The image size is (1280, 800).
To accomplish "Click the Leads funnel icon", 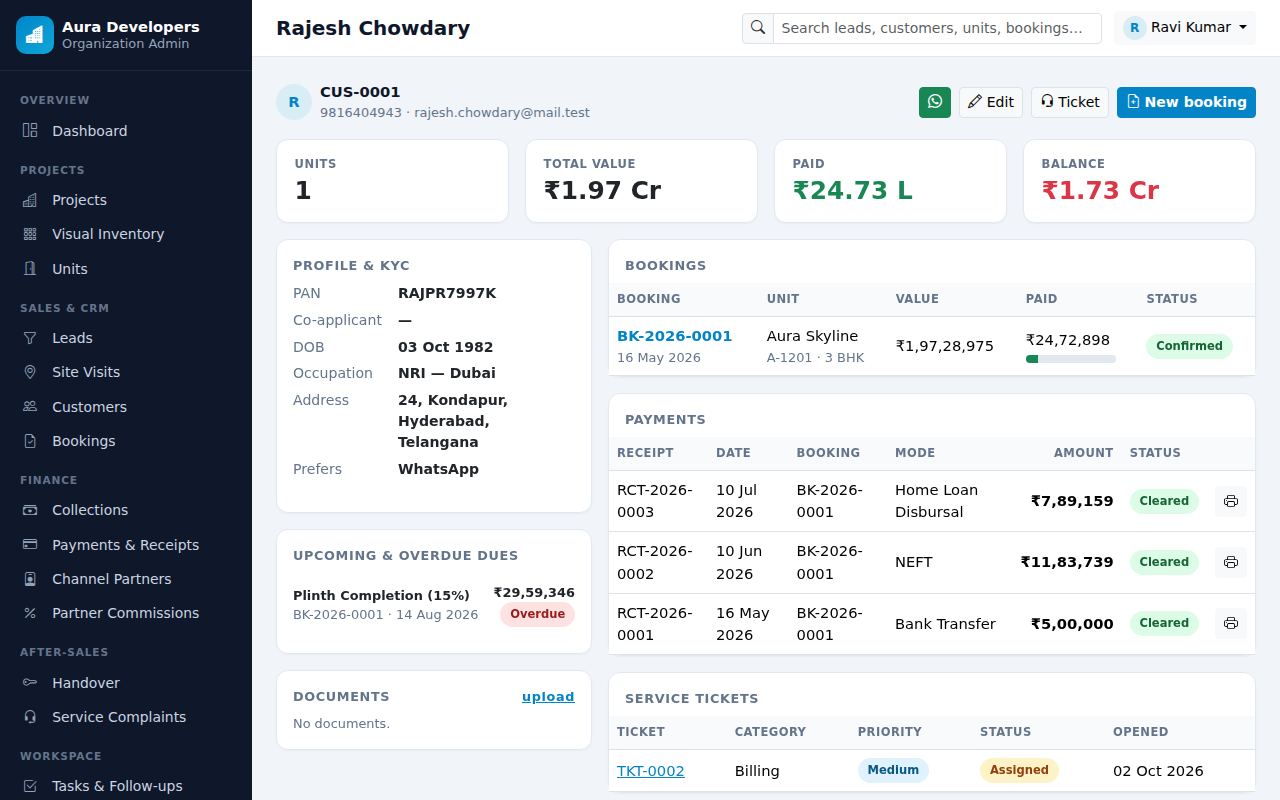I will pos(30,338).
